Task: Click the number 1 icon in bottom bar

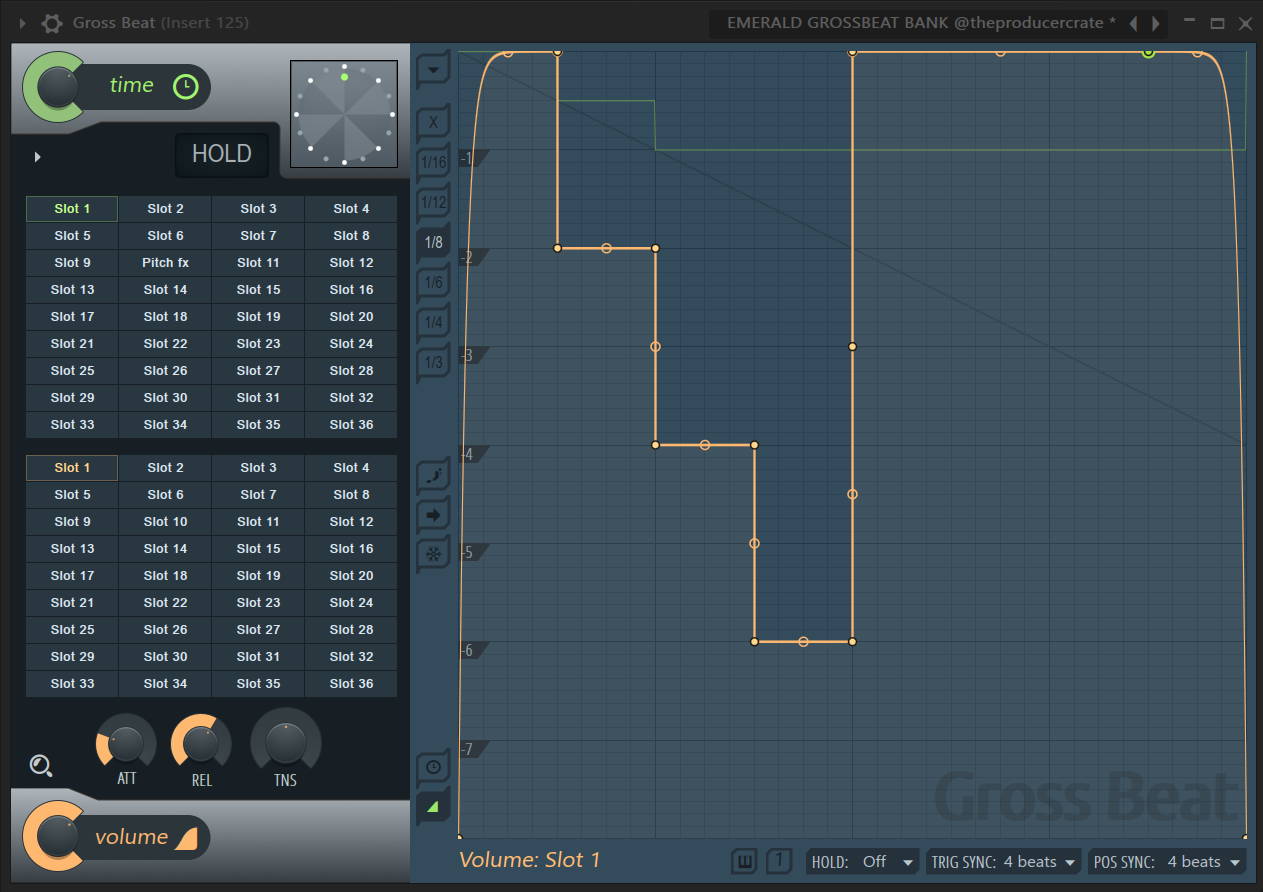Action: [780, 861]
